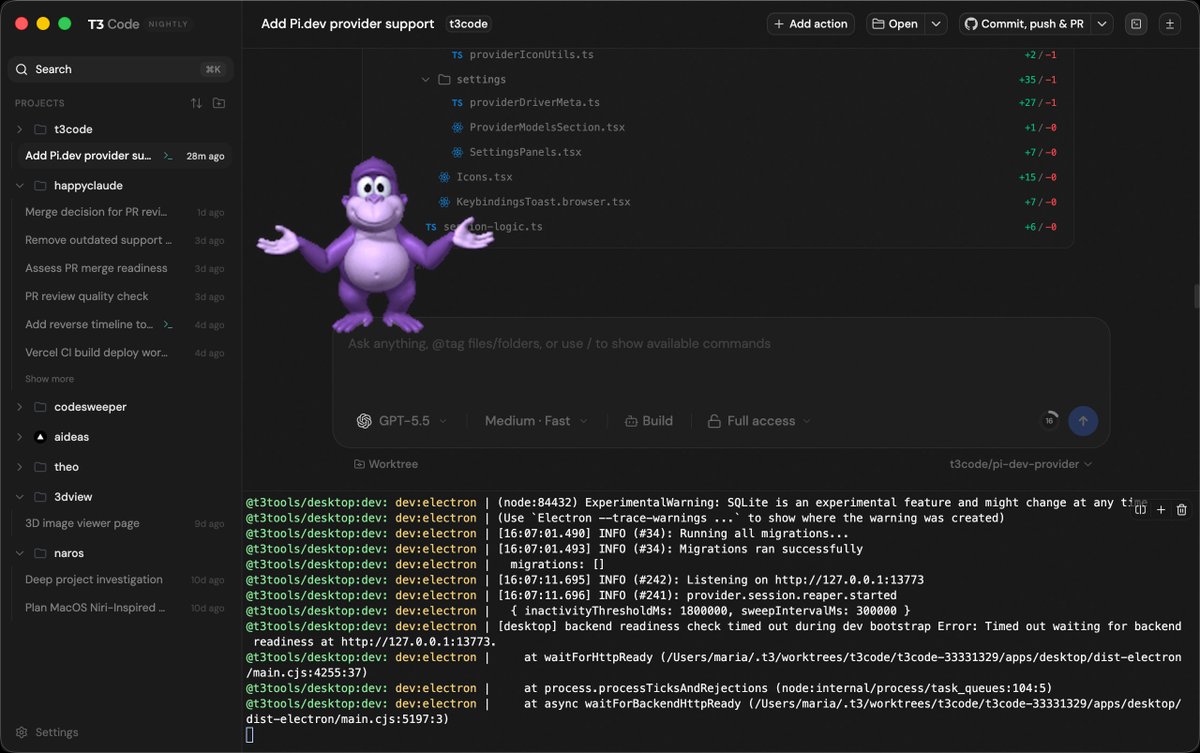
Task: Open Remove outdated support thread
Action: [x=125, y=240]
